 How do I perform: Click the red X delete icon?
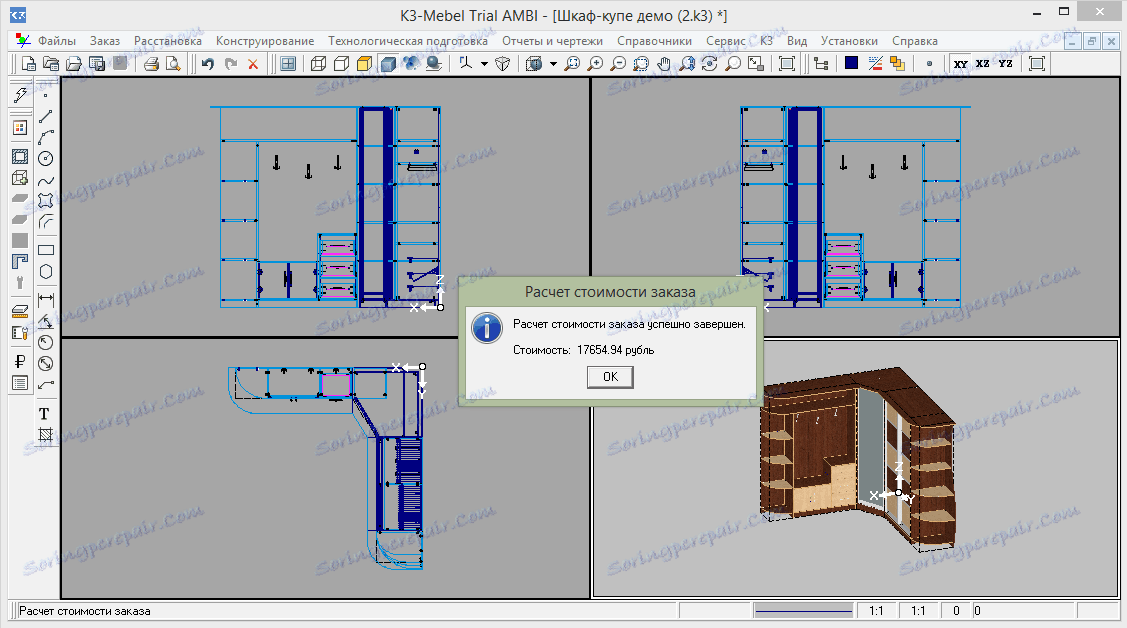(252, 64)
